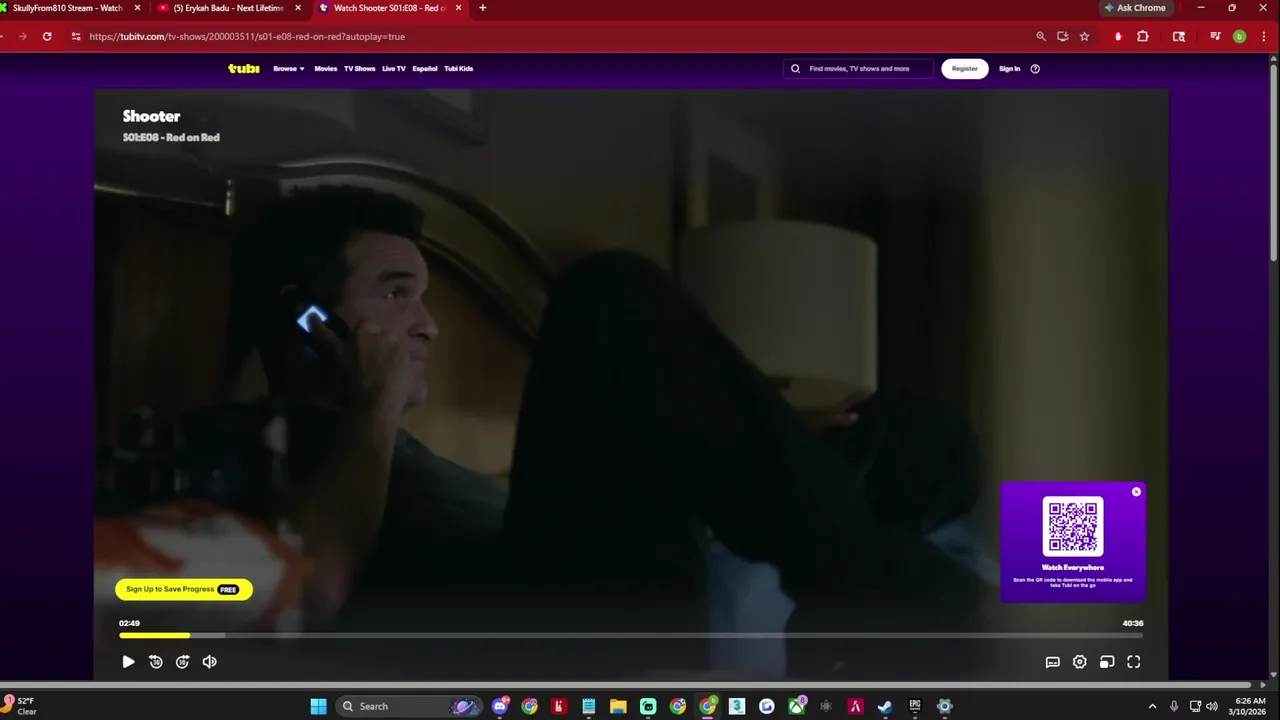
Task: Click the Register button
Action: [965, 69]
